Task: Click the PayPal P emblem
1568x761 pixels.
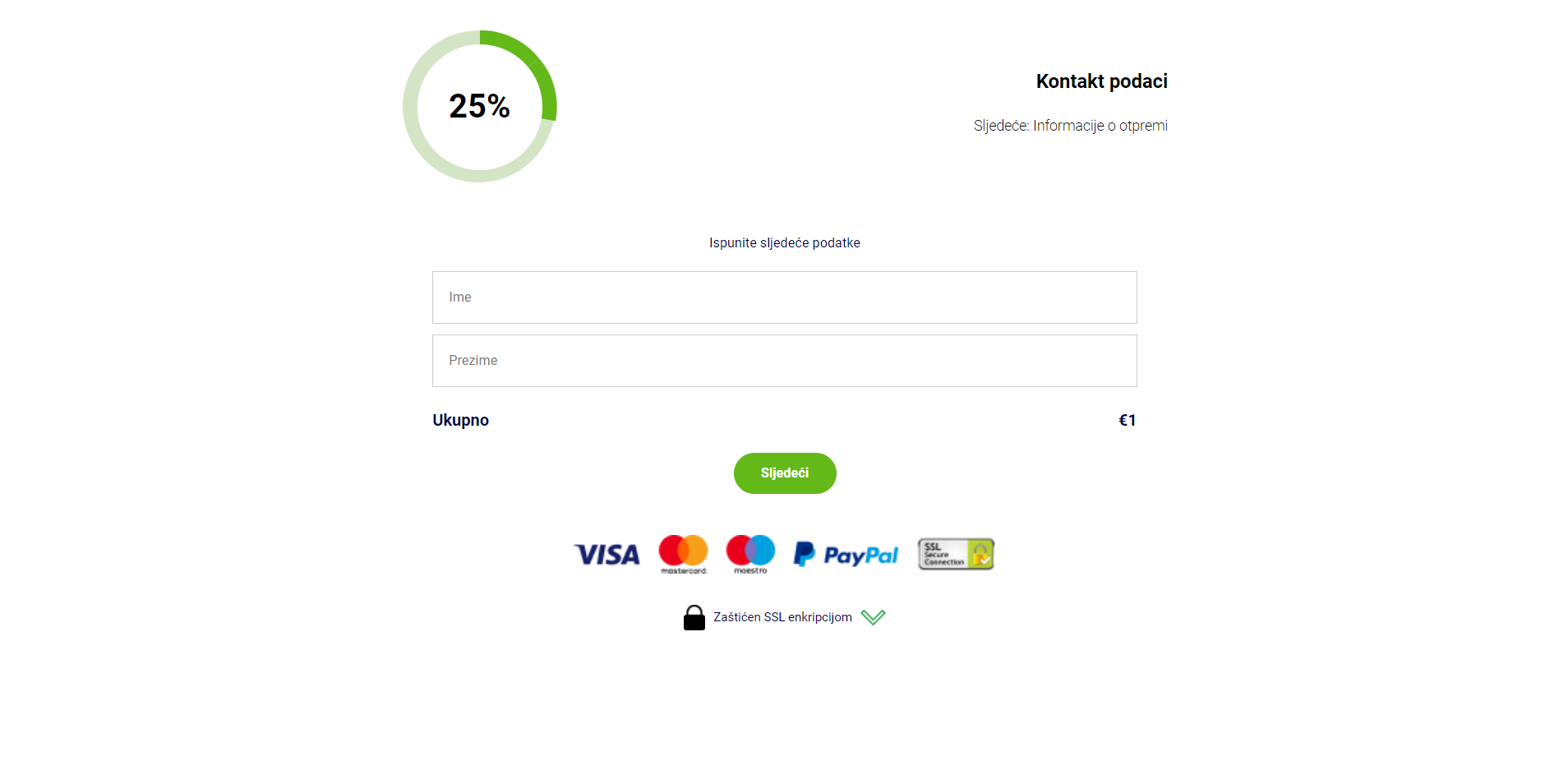Action: [804, 554]
